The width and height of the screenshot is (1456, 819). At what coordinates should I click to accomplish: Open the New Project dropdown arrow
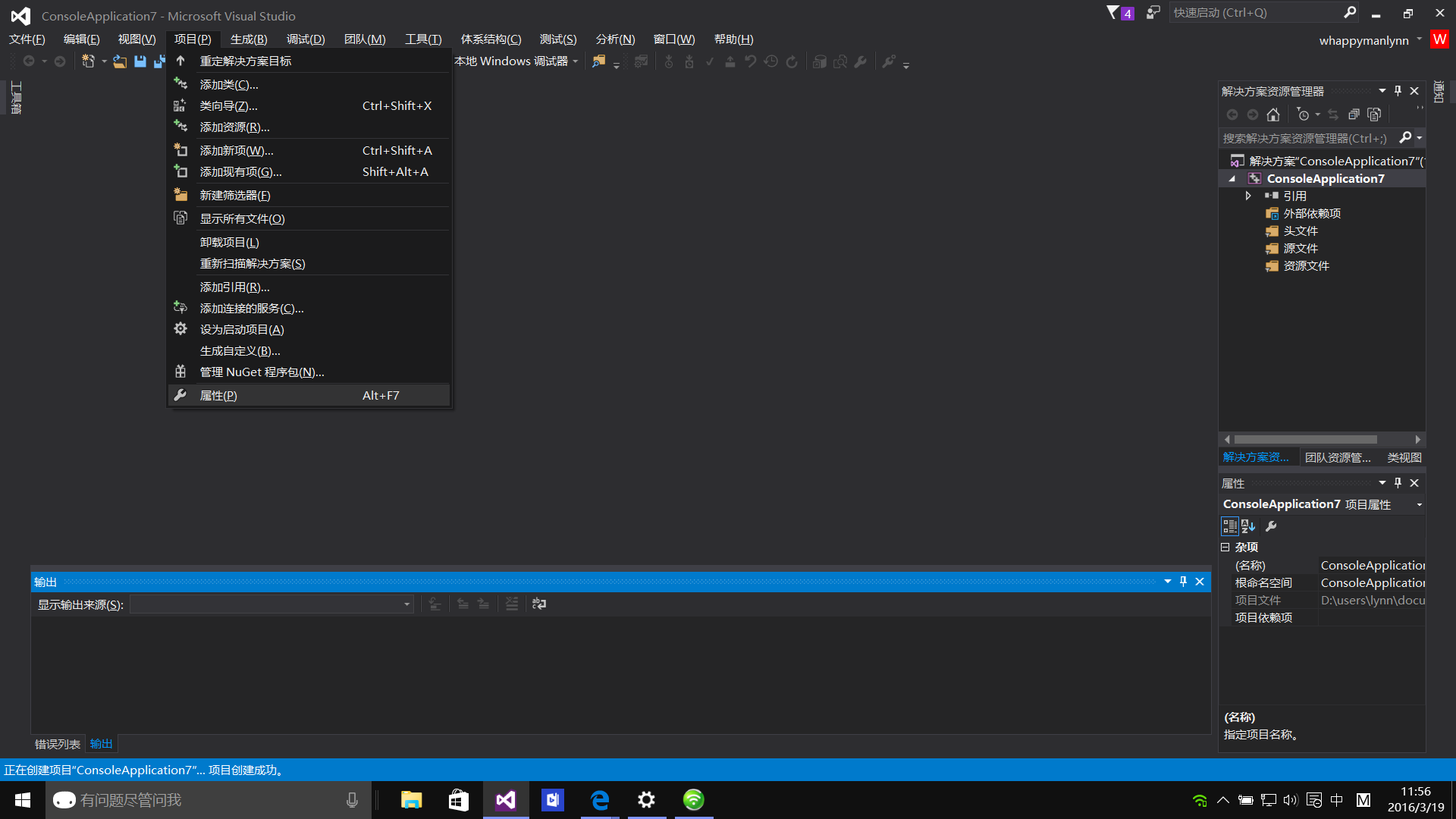[104, 61]
